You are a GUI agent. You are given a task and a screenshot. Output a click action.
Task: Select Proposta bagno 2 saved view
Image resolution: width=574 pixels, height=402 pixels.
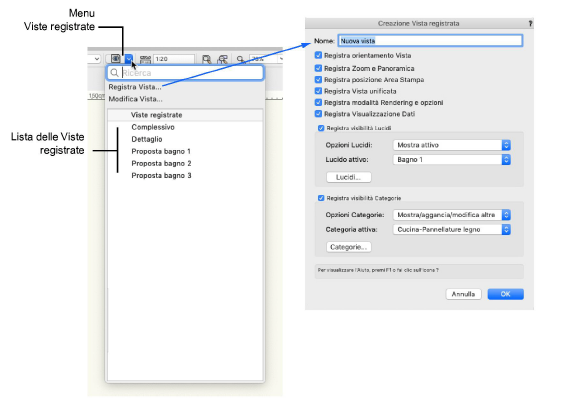[161, 163]
